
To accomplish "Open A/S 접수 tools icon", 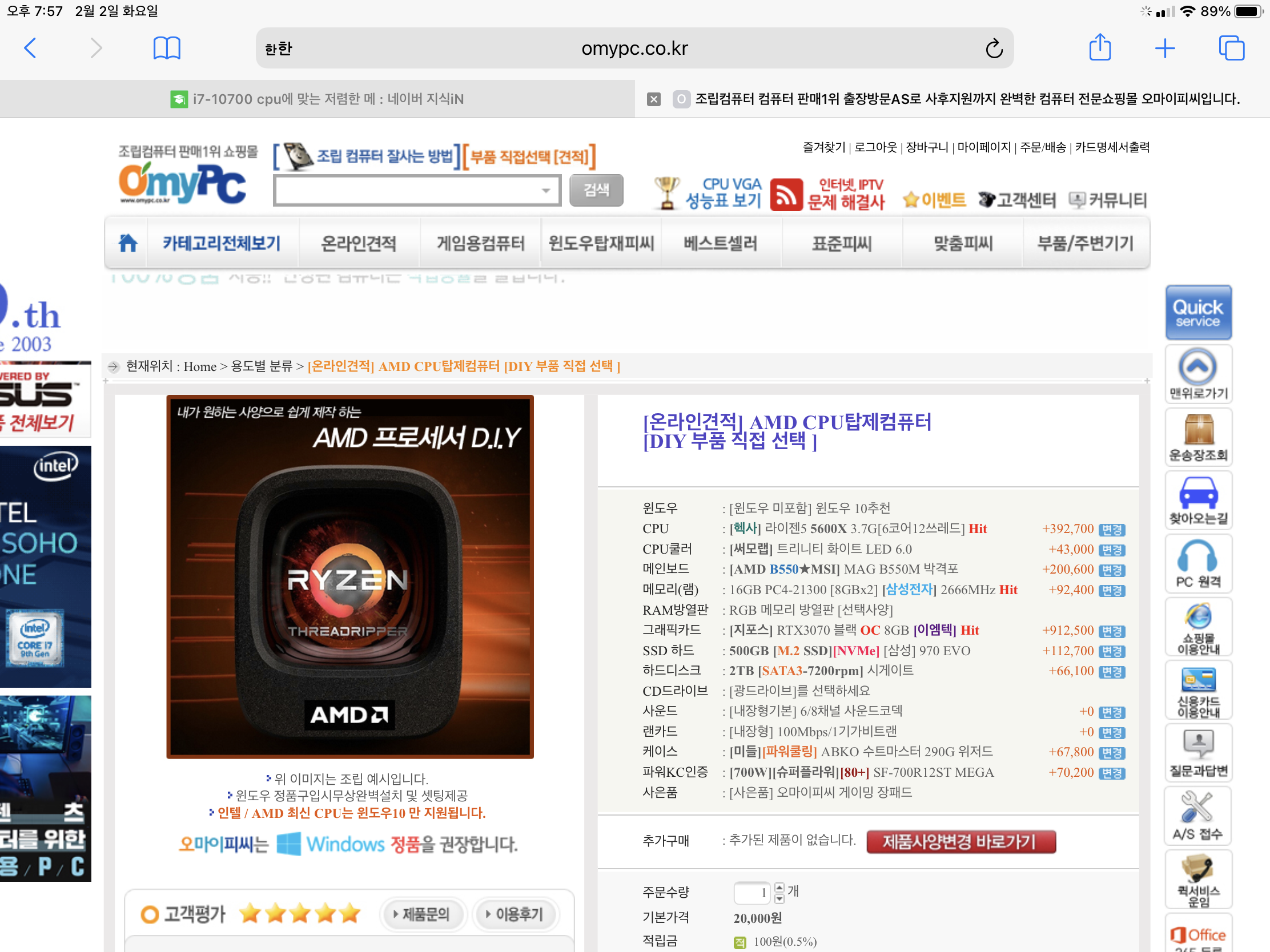I will [1198, 816].
